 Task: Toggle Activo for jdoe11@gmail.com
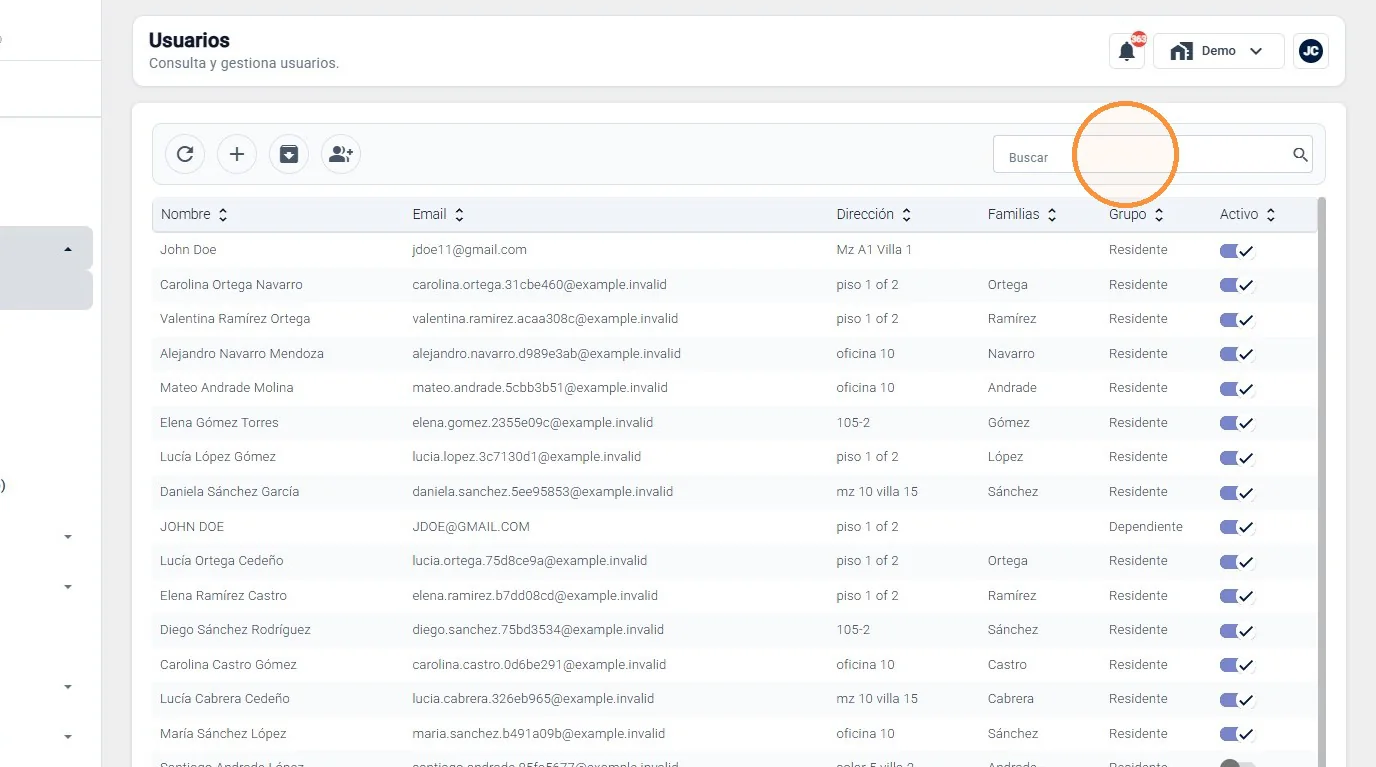(x=1237, y=251)
